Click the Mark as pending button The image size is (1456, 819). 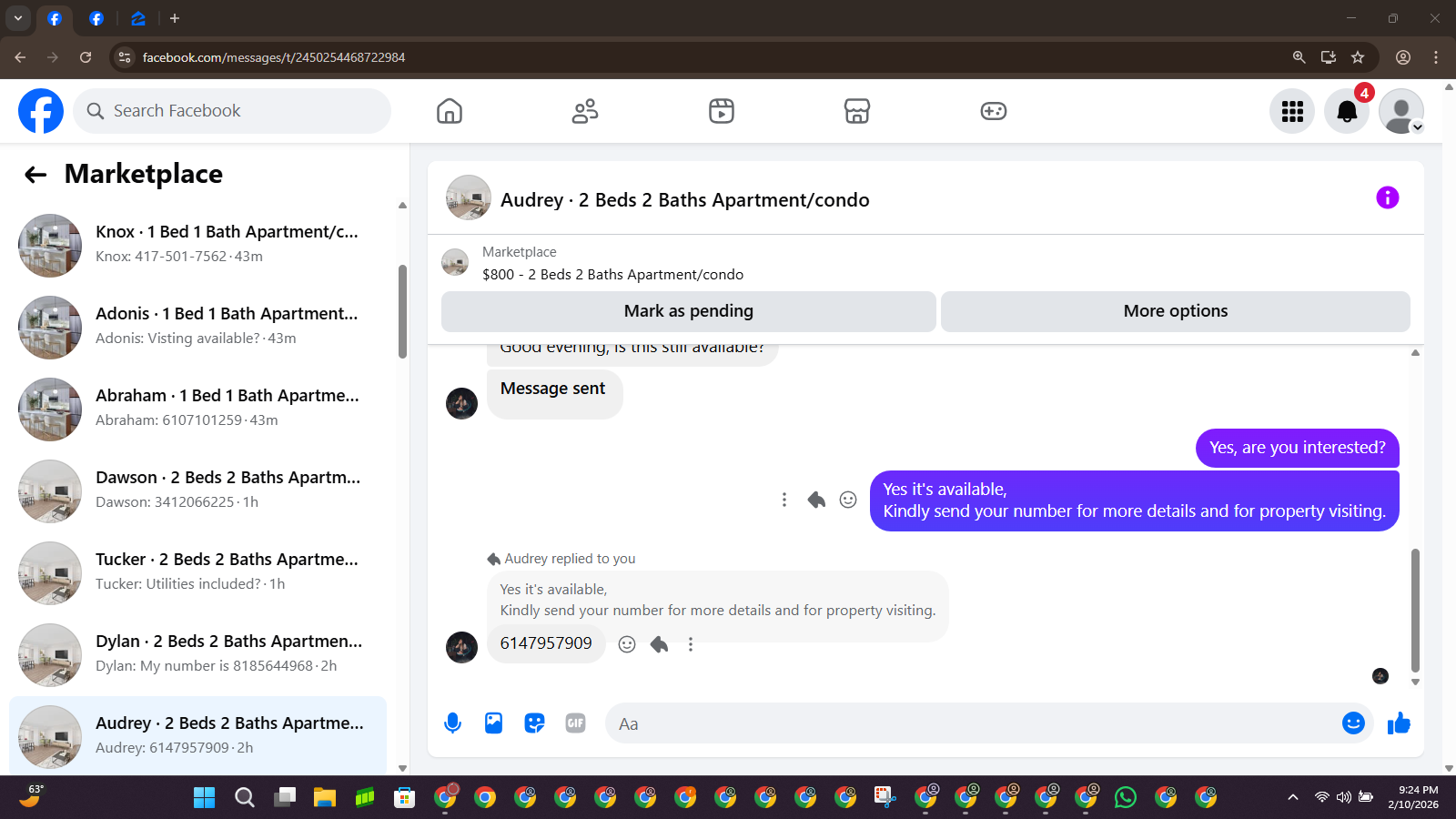point(689,311)
